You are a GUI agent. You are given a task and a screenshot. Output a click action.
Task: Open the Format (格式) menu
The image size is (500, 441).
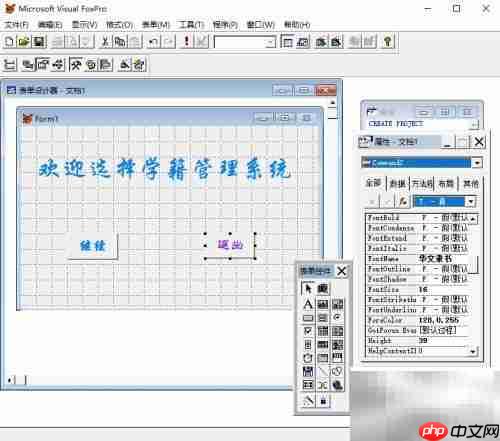tap(119, 25)
